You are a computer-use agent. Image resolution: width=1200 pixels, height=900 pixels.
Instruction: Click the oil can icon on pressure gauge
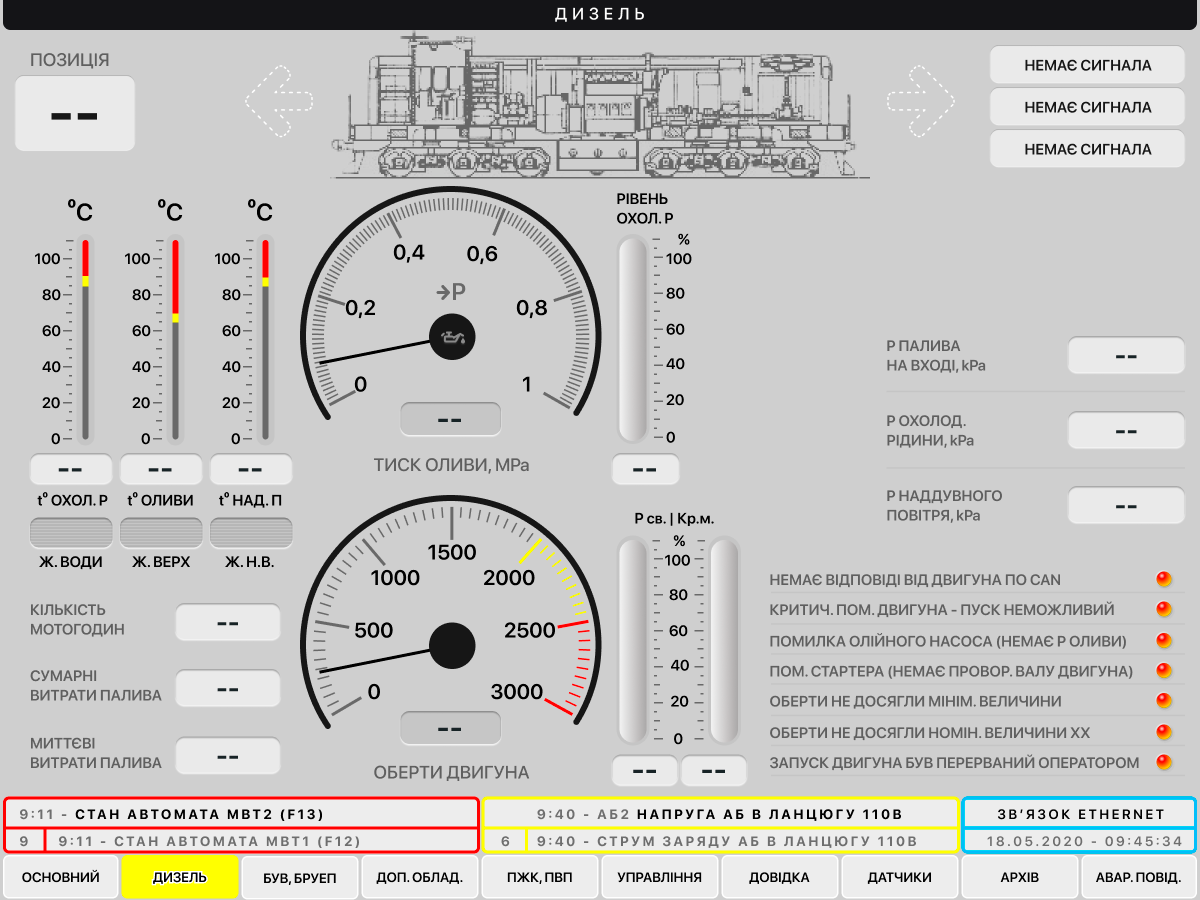[x=452, y=337]
